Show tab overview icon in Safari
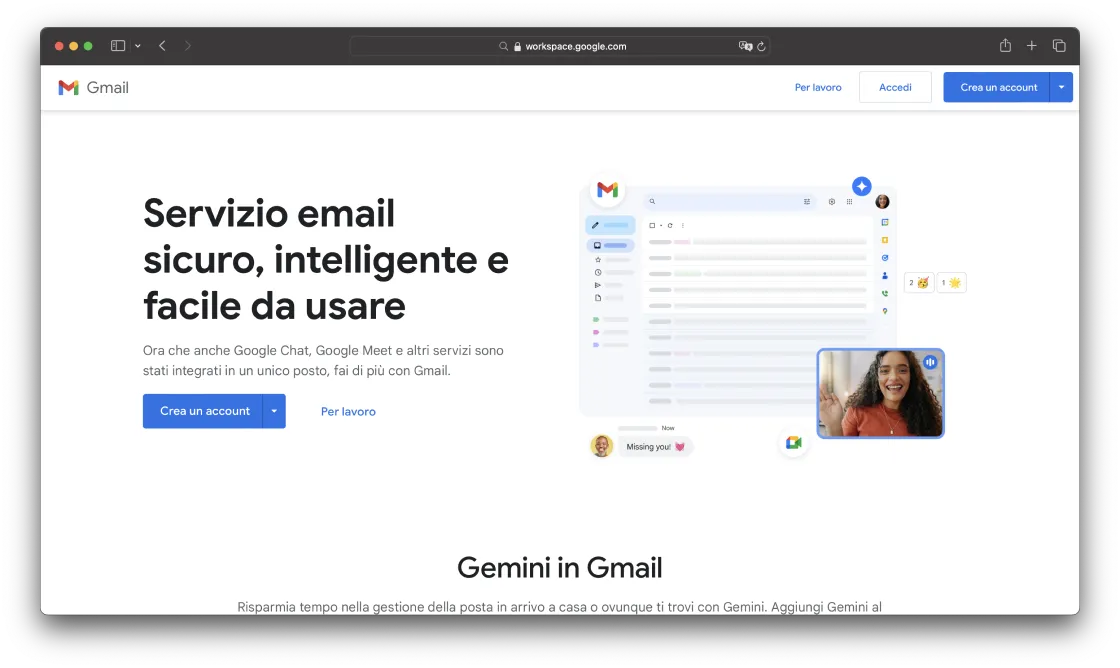 [1059, 46]
